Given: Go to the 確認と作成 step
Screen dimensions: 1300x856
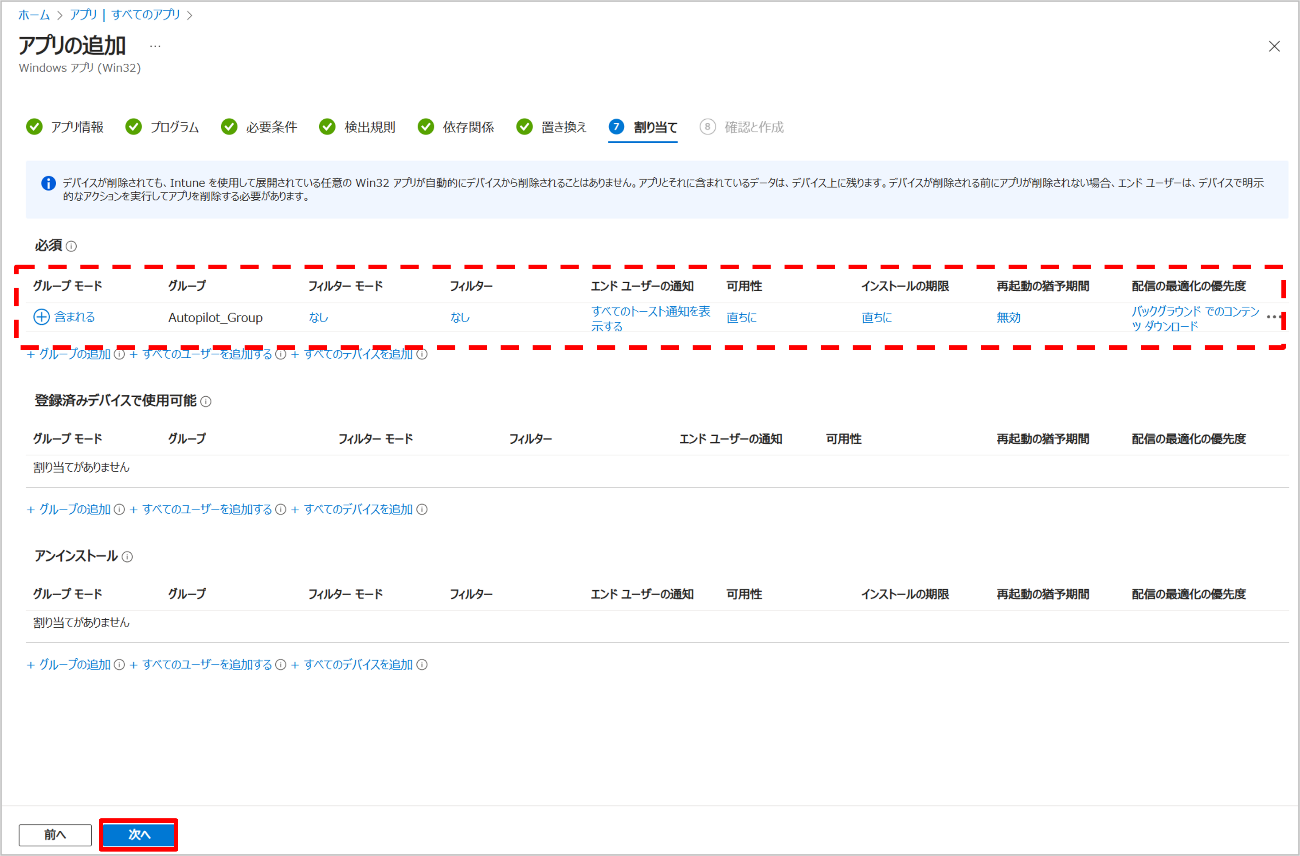Looking at the screenshot, I should (x=742, y=127).
